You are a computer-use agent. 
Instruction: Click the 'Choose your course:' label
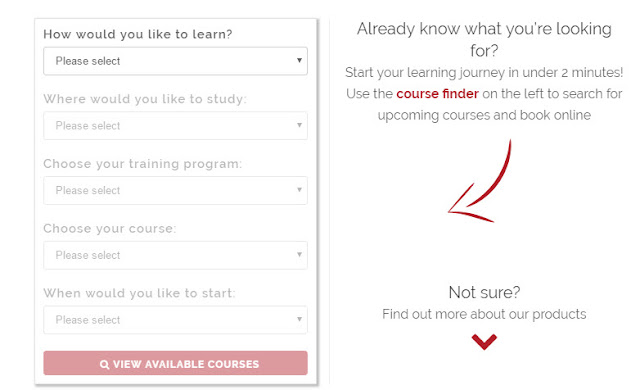point(110,228)
